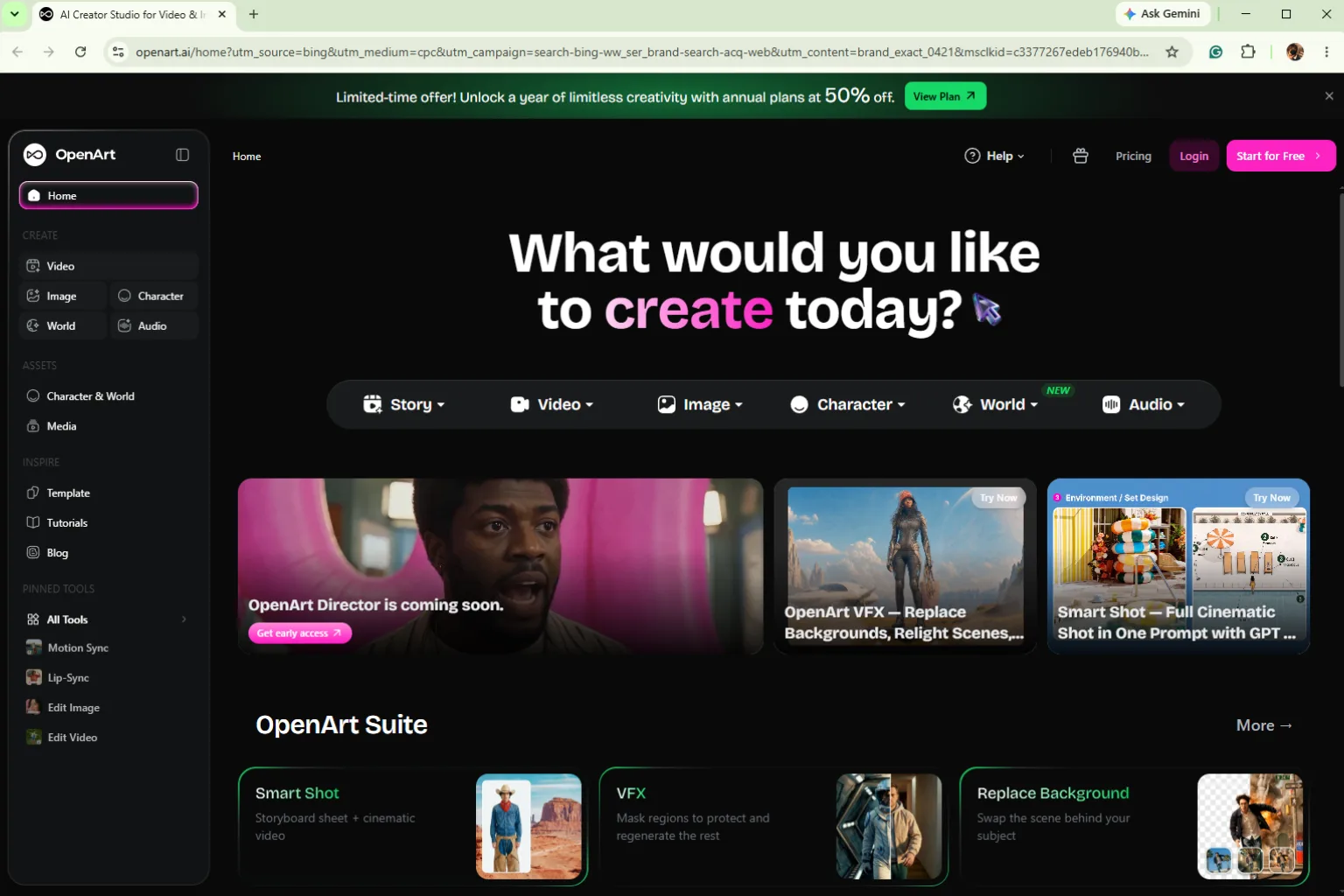Image resolution: width=1344 pixels, height=896 pixels.
Task: Expand the Audio dropdown in the create bar
Action: [1144, 404]
